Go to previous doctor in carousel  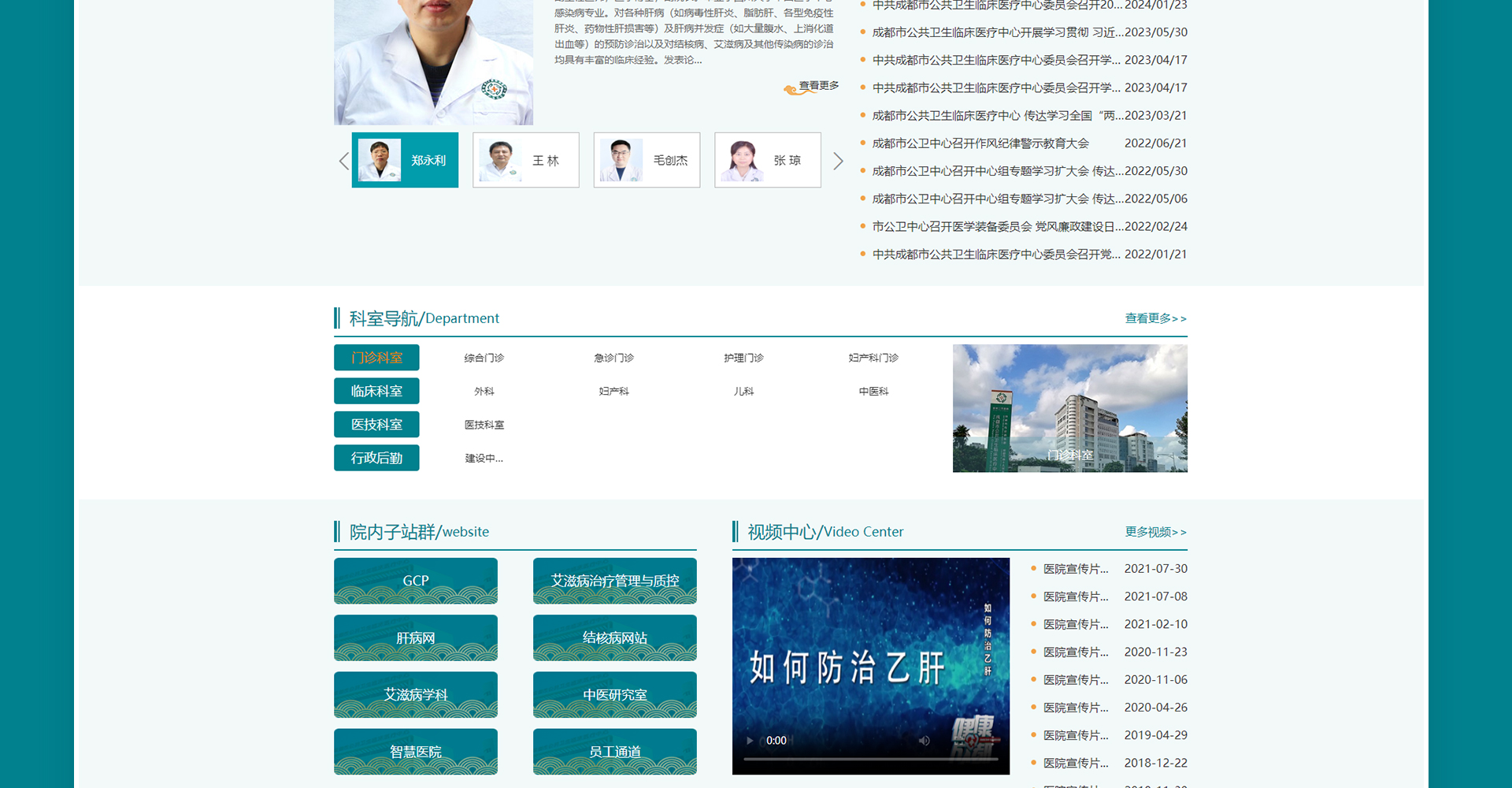click(x=343, y=161)
